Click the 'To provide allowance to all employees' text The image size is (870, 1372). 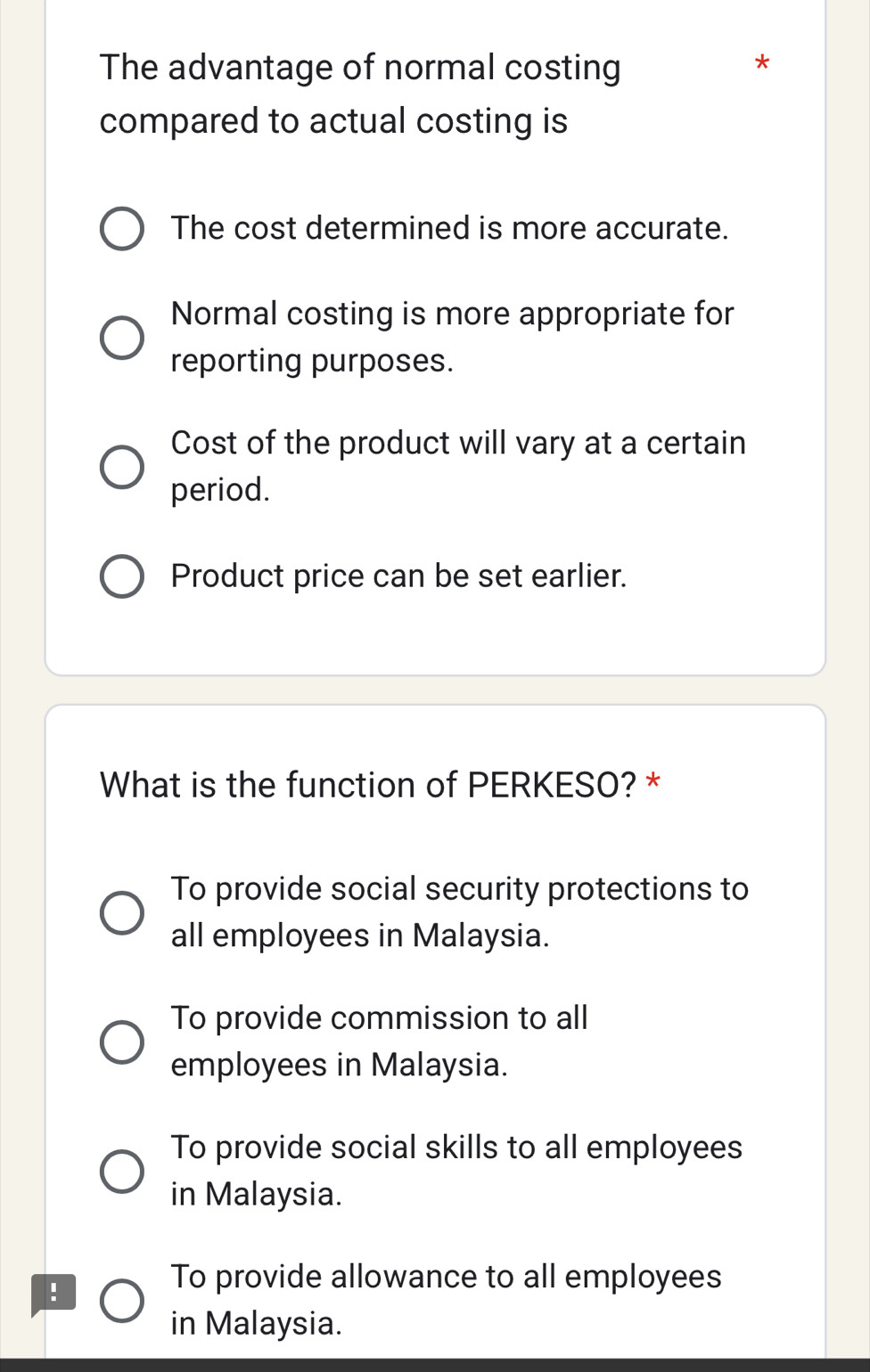(x=446, y=1299)
